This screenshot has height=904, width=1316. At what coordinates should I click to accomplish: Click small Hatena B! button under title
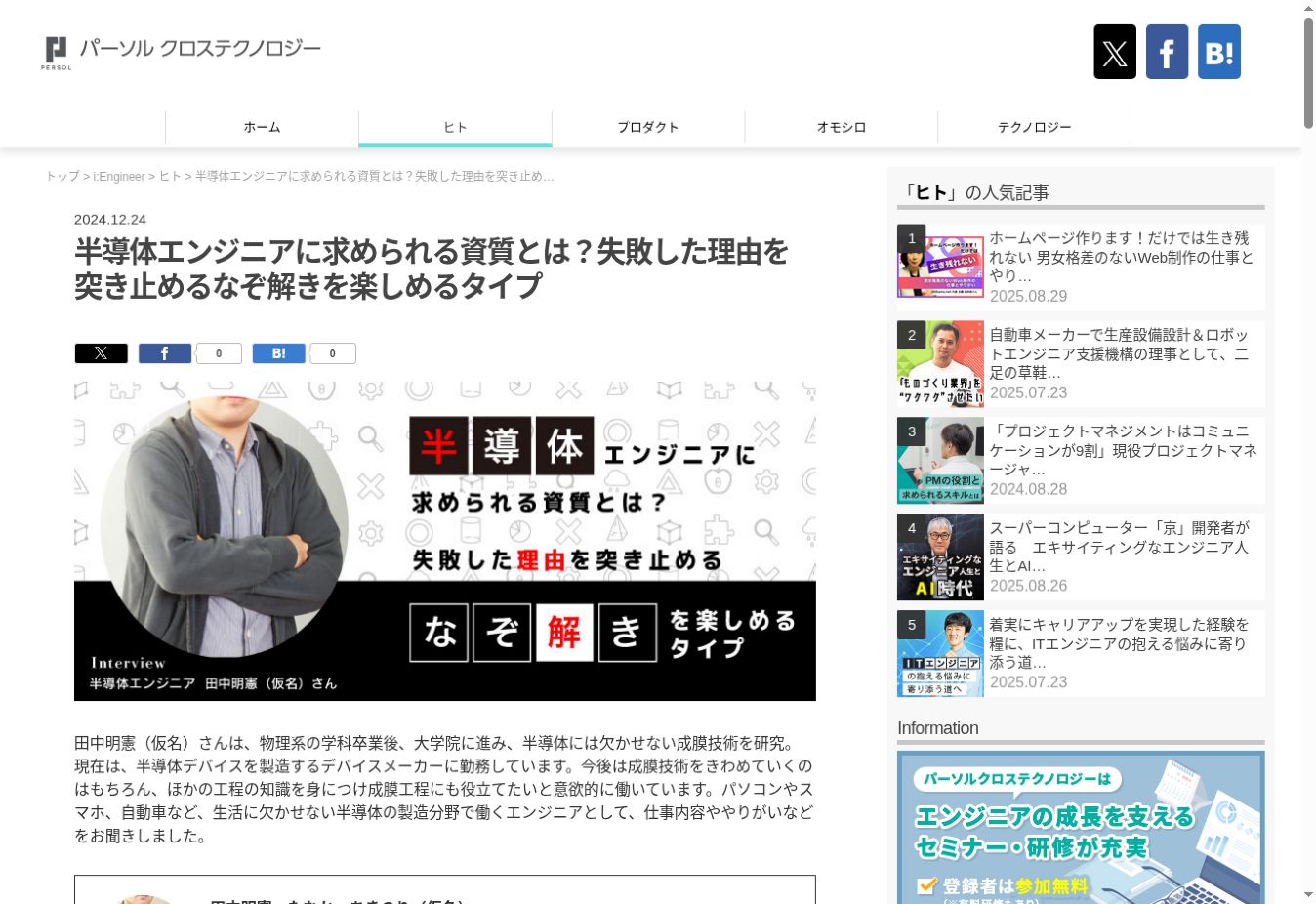pyautogui.click(x=278, y=353)
